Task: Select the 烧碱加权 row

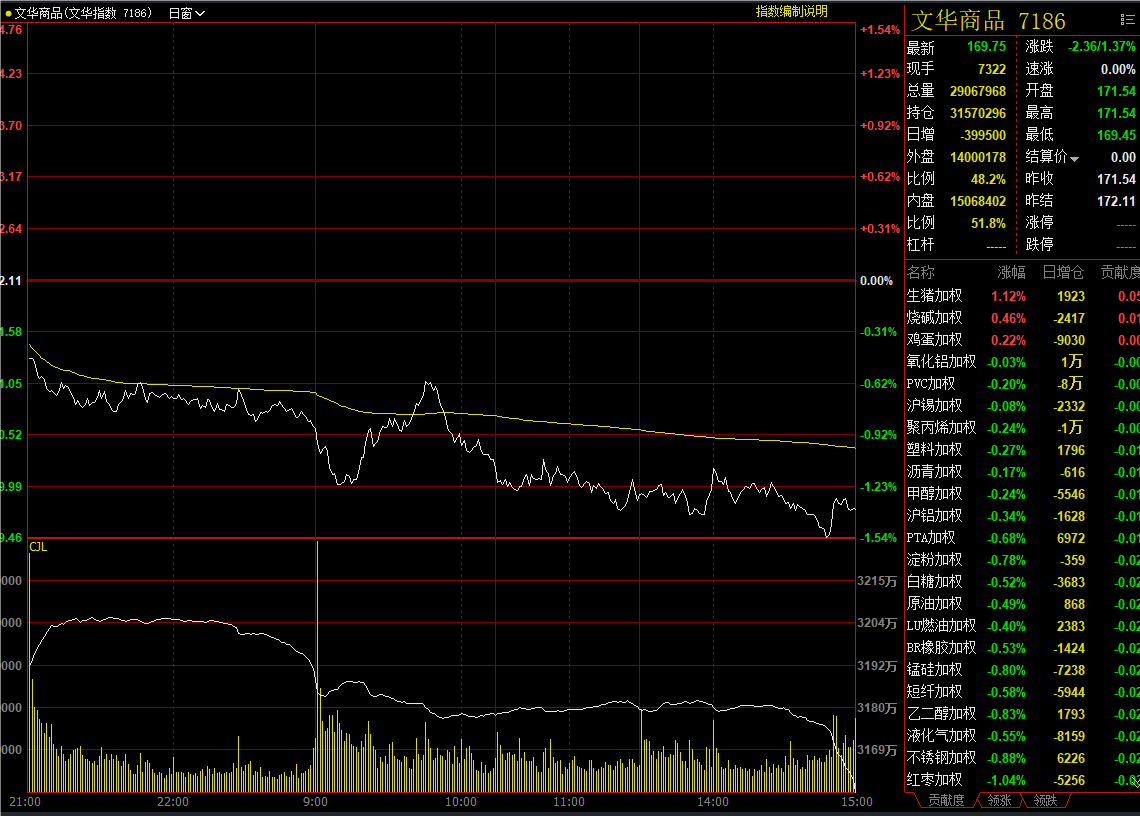Action: (x=934, y=318)
